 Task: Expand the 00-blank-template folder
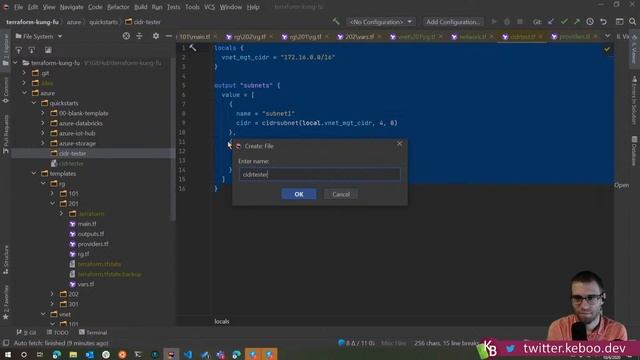[x=43, y=113]
